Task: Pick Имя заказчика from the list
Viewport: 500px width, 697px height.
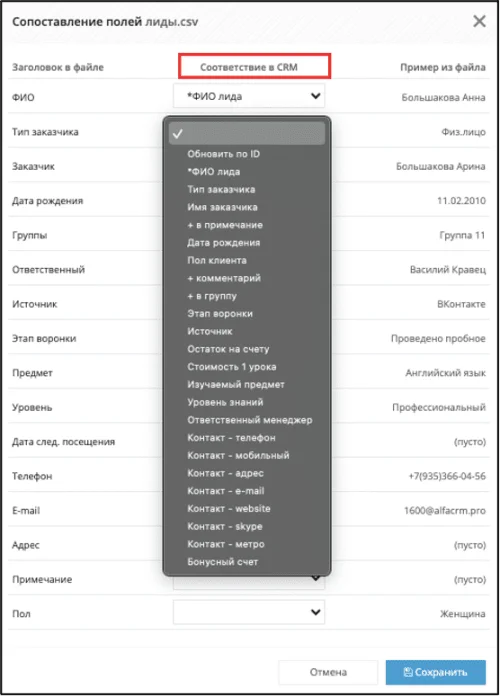Action: (x=222, y=207)
